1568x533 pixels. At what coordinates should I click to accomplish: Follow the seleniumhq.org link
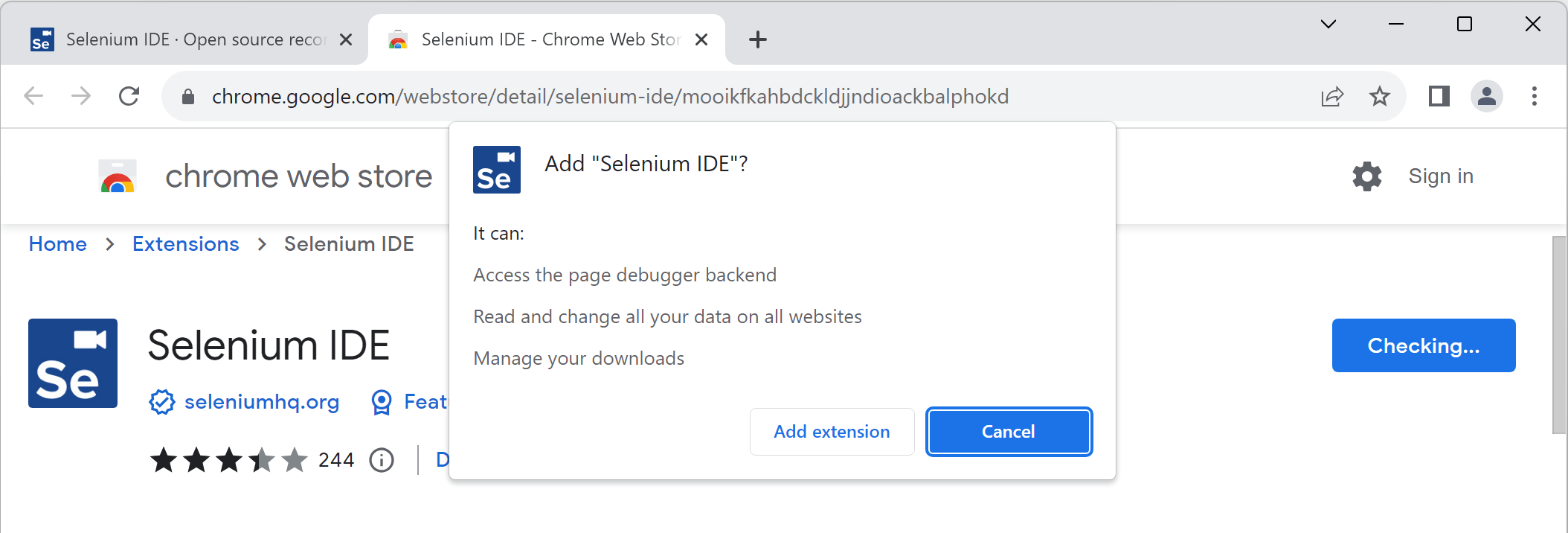[263, 402]
